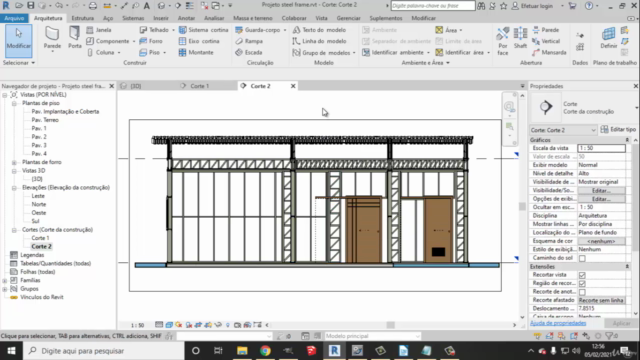Open the Pav. Terreo floor plan
The width and height of the screenshot is (640, 360).
[x=45, y=120]
